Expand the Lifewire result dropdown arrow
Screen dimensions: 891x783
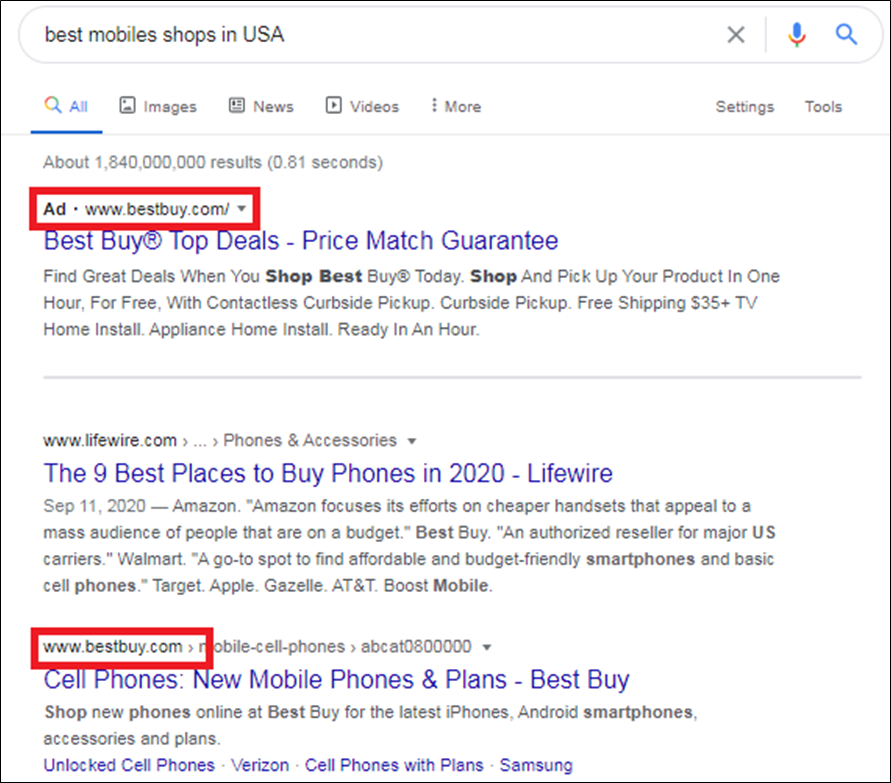point(412,441)
